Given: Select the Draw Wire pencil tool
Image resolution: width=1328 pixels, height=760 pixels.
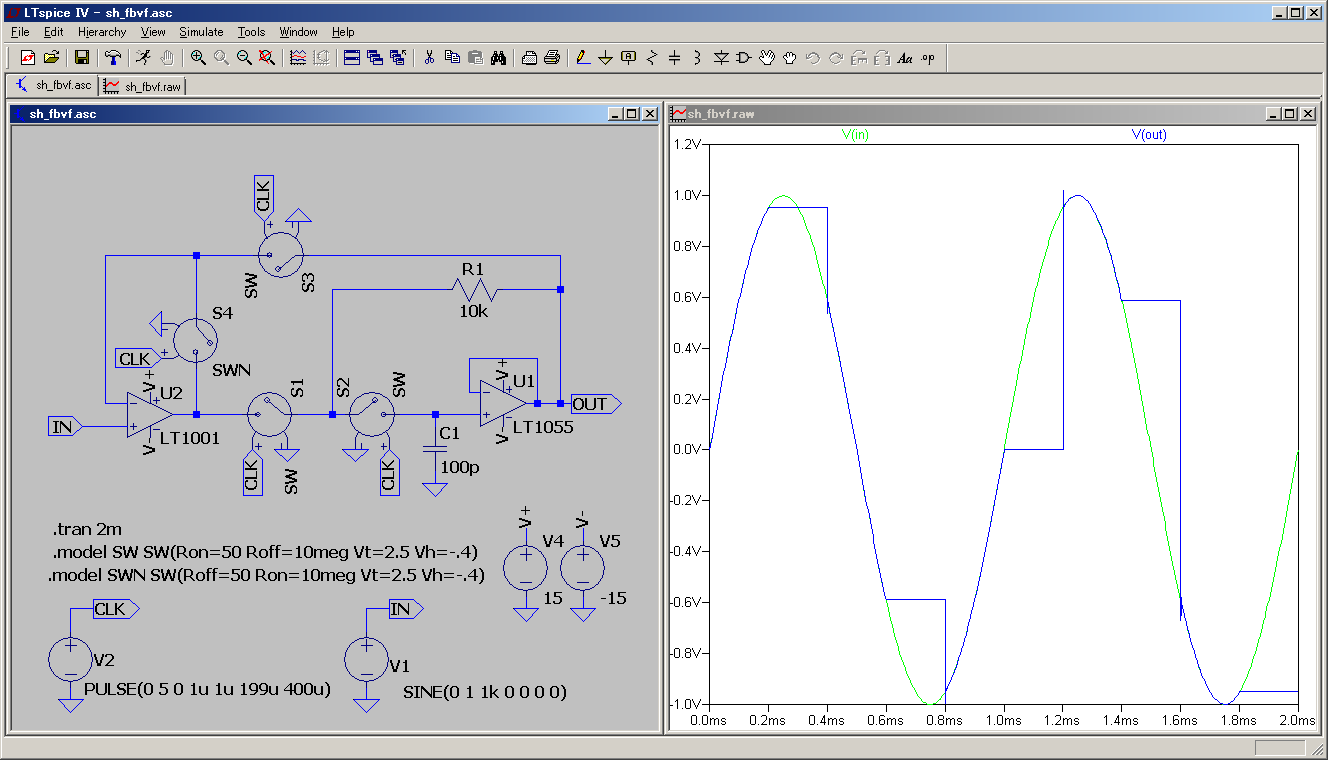Looking at the screenshot, I should 583,58.
